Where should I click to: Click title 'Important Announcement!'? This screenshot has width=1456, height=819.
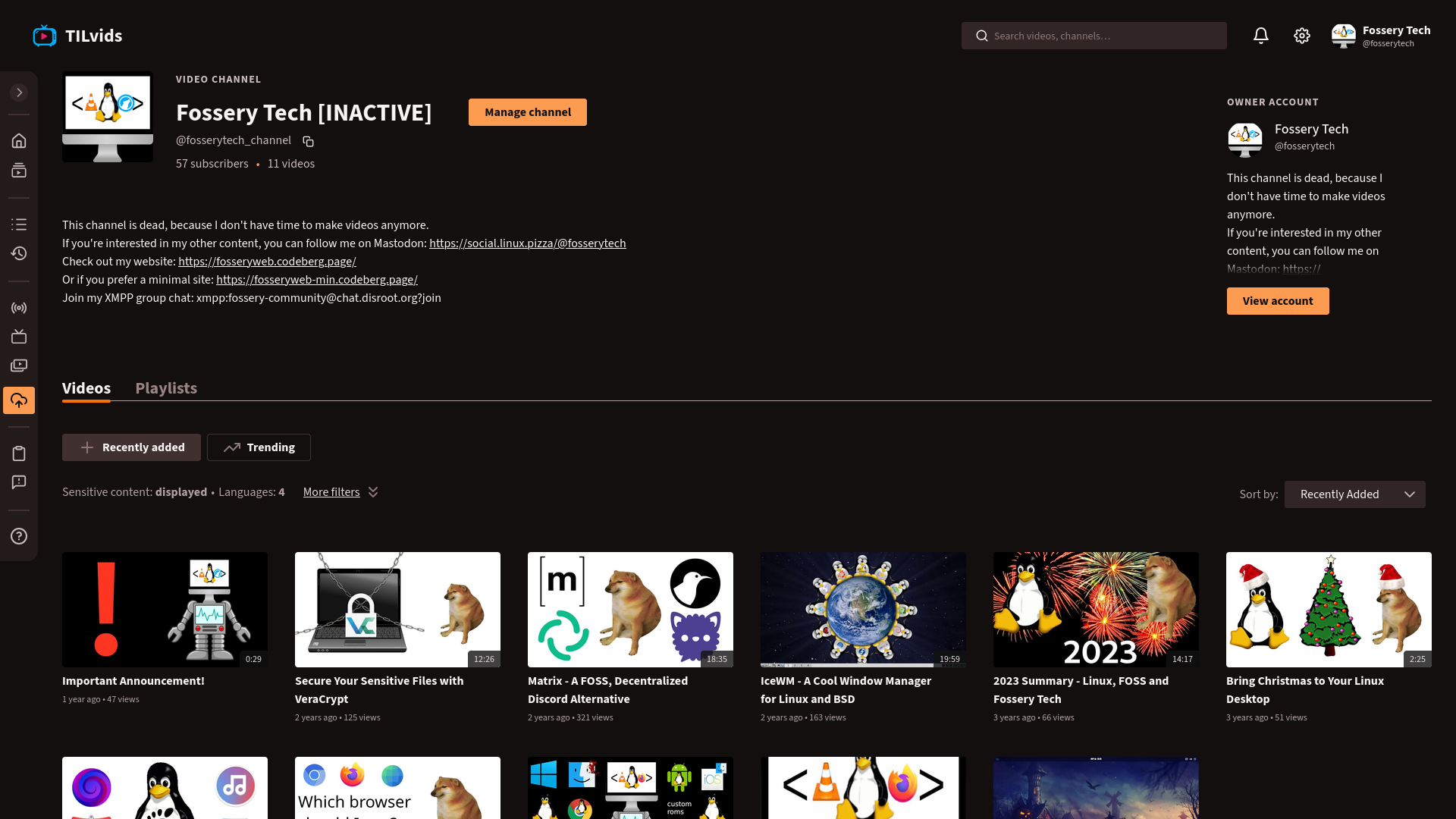tap(133, 681)
